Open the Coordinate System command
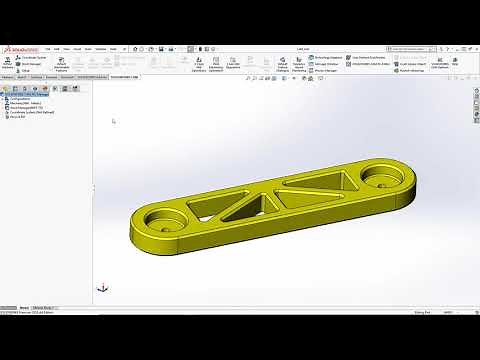 tap(31, 58)
